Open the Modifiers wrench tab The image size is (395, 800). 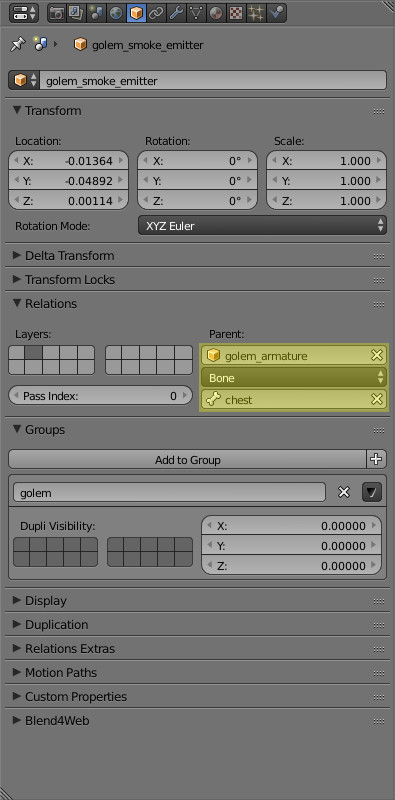point(176,13)
